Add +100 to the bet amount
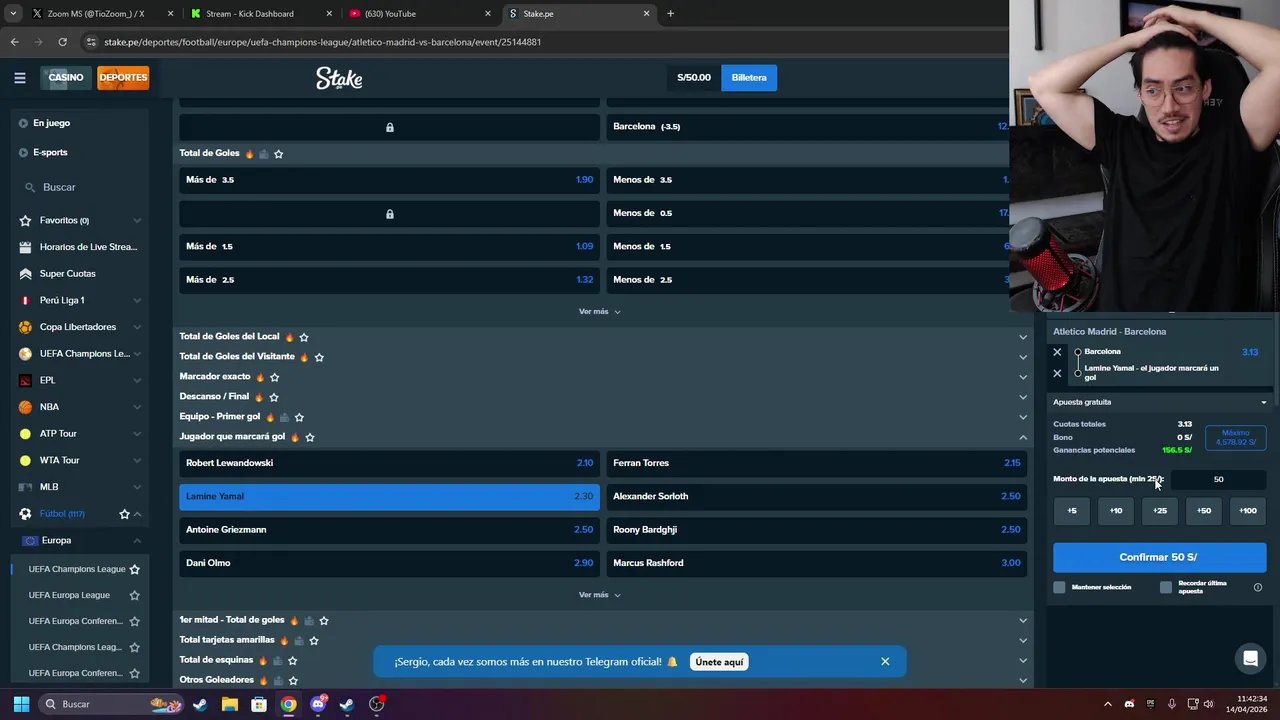 pos(1248,510)
